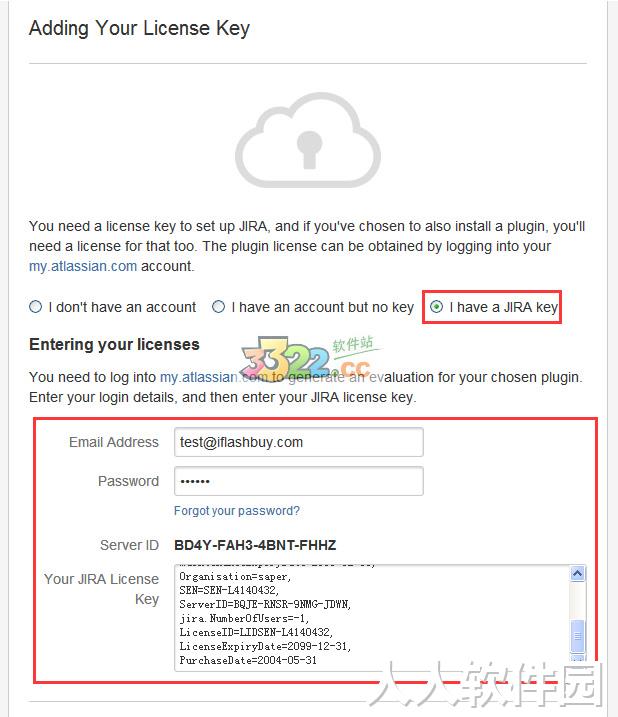Click the license key scrollbar thumb
This screenshot has width=618, height=717.
point(577,636)
